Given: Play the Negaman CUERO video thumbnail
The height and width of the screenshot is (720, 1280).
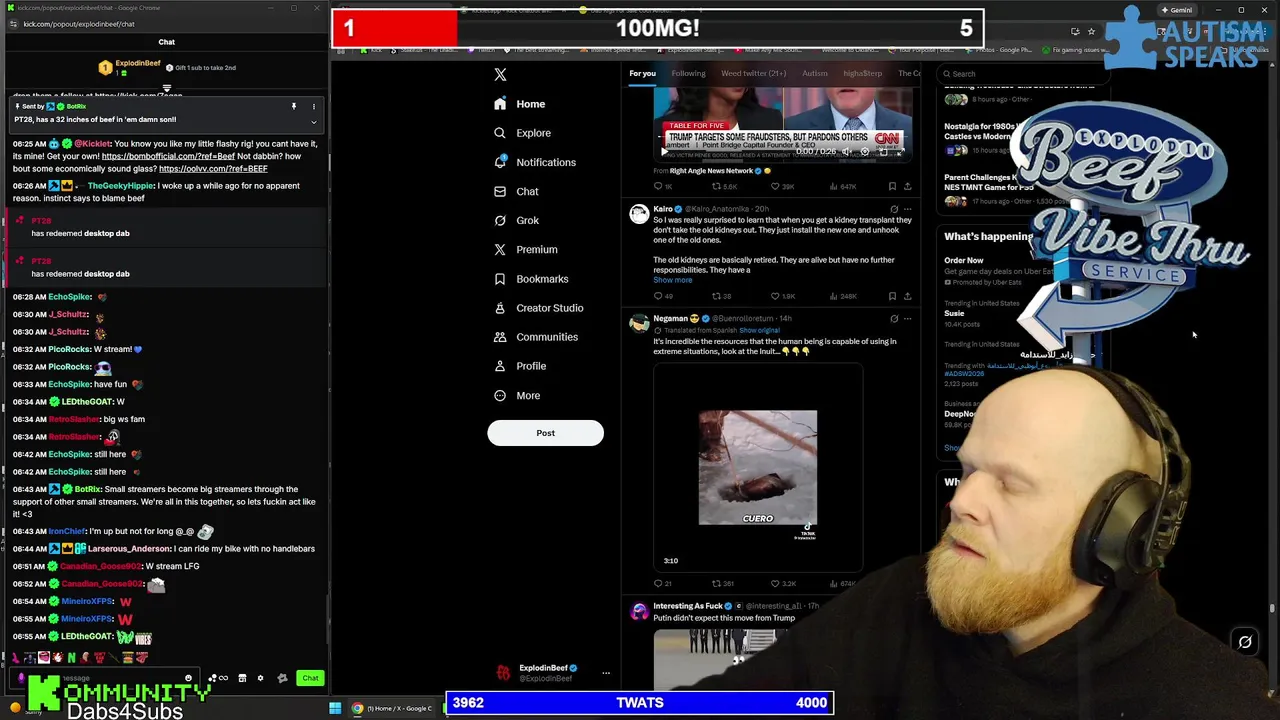Looking at the screenshot, I should (x=757, y=467).
